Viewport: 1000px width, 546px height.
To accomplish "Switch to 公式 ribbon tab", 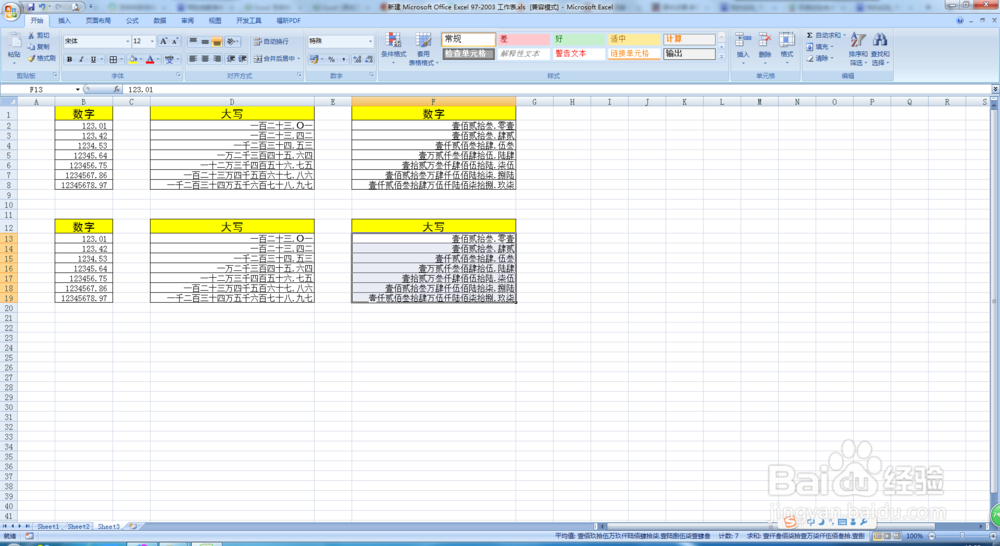I will click(132, 21).
